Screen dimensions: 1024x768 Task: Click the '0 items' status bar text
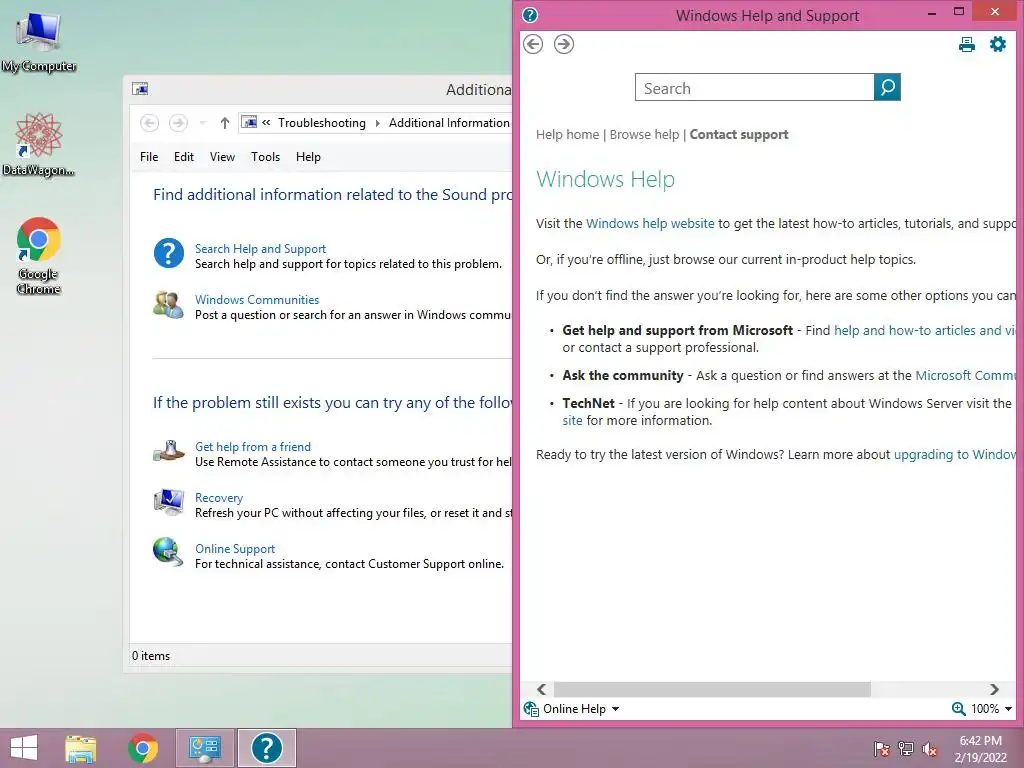coord(151,656)
